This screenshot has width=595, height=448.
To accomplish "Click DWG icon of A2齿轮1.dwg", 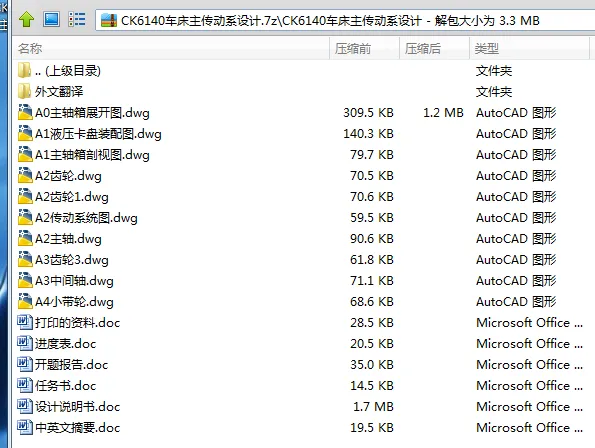I will [25, 196].
